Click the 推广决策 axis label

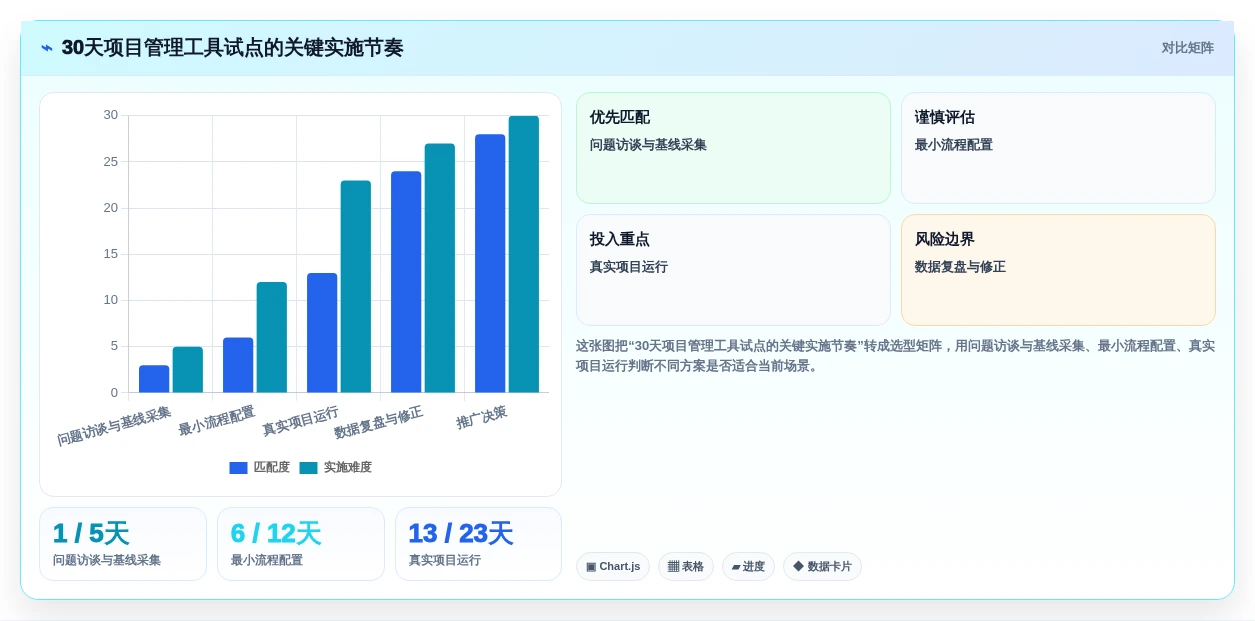(x=482, y=417)
